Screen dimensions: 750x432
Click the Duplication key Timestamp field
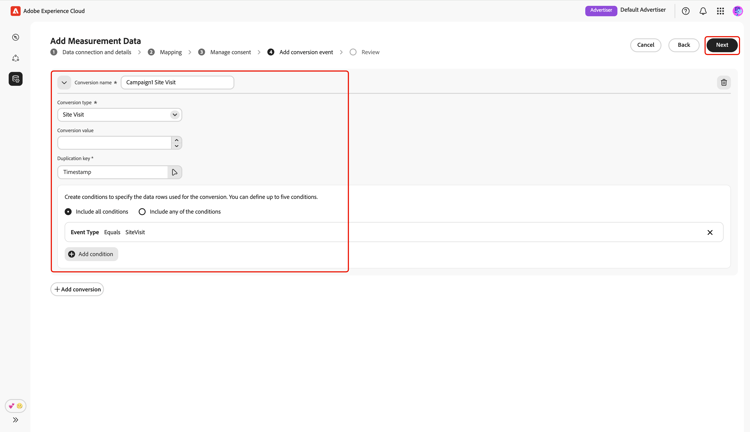click(x=112, y=172)
